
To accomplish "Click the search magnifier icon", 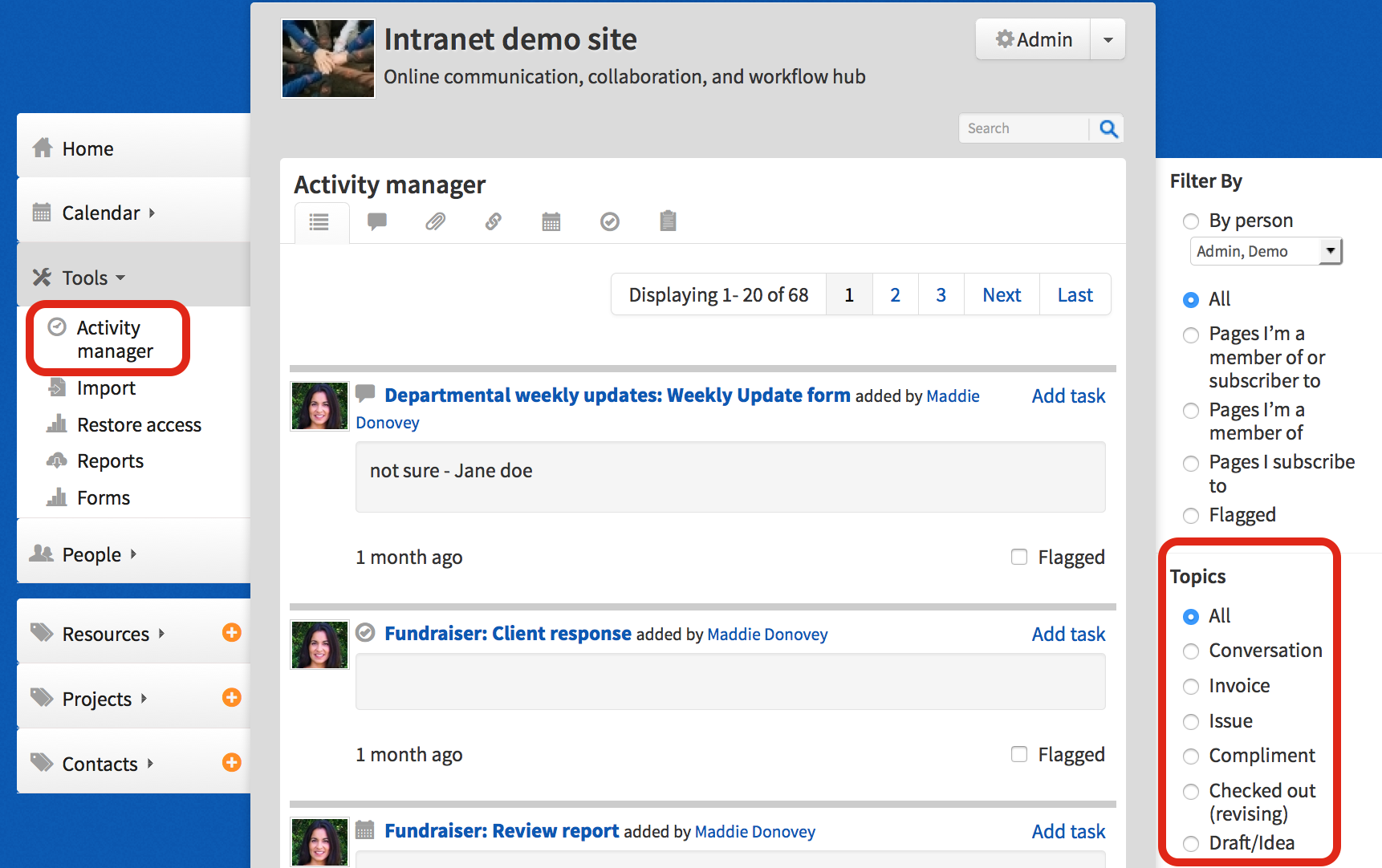I will pos(1108,128).
